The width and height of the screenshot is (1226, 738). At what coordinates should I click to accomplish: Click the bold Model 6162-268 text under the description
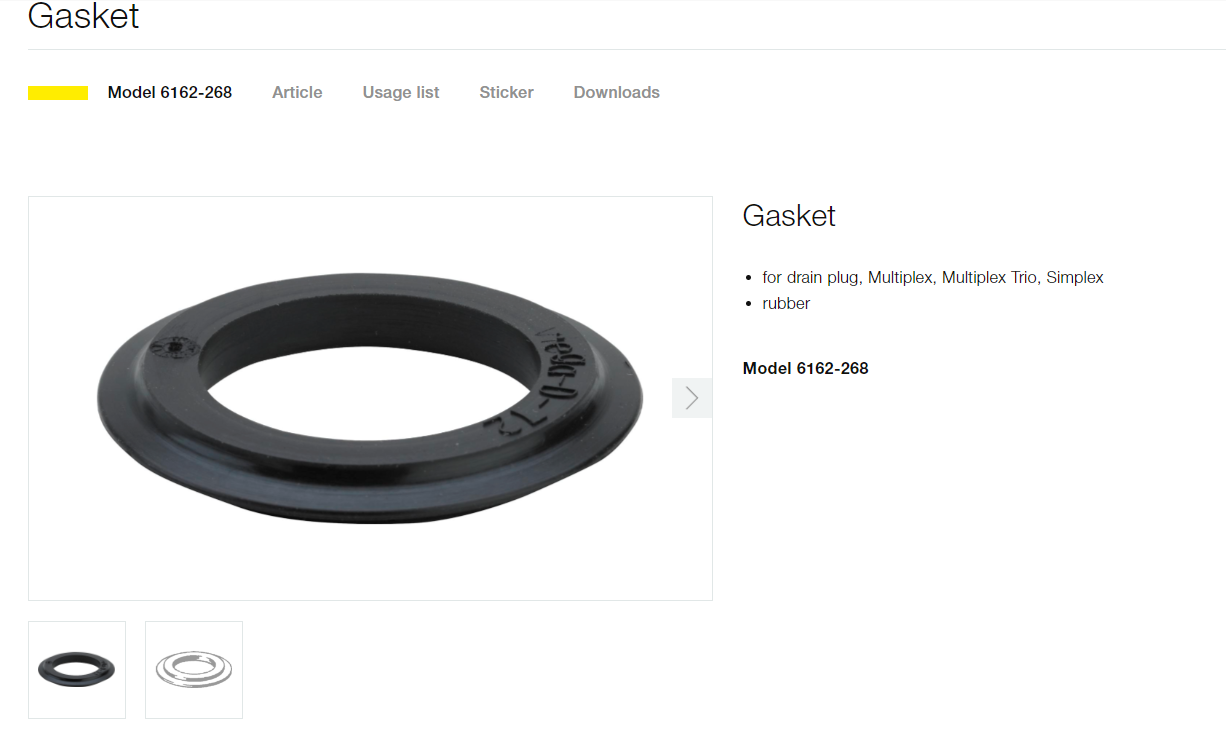pos(806,368)
